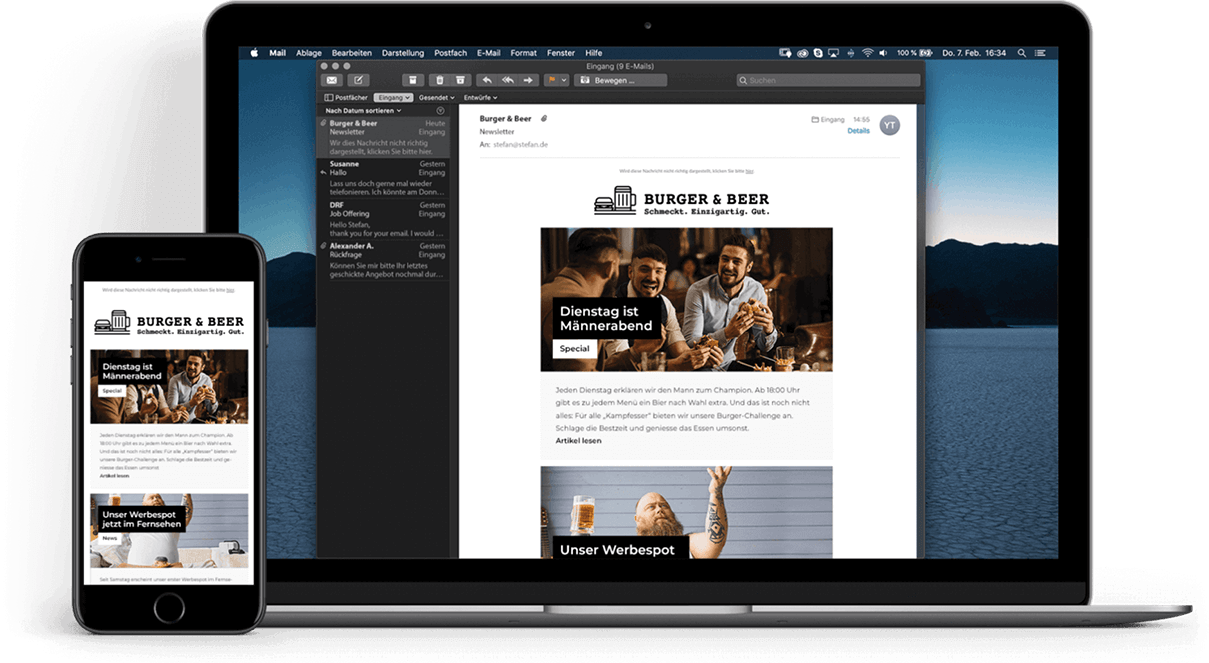Select Susanne's Hallo message
Viewport: 1209px width, 663px height.
coord(384,178)
